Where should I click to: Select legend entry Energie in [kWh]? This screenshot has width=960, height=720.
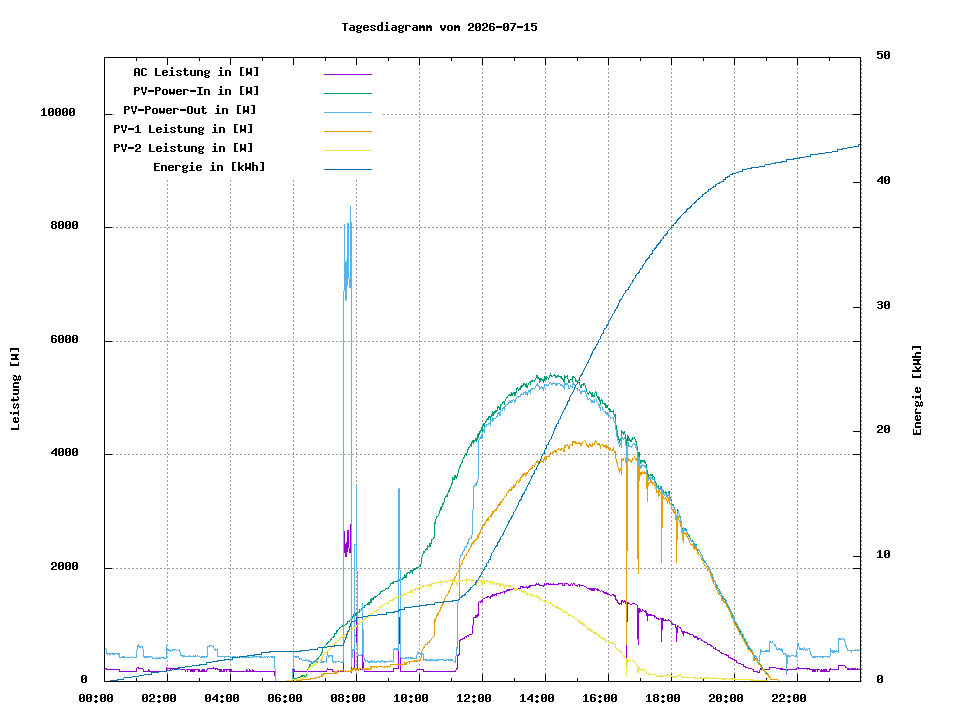[209, 167]
